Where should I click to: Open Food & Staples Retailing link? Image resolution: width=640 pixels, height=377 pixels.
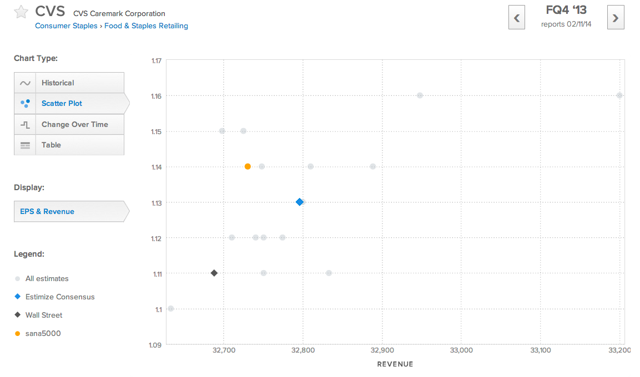point(146,26)
